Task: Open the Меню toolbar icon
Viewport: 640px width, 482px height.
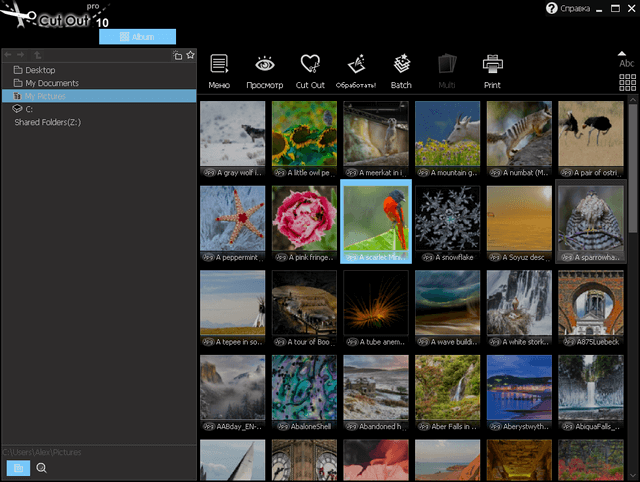Action: click(219, 69)
